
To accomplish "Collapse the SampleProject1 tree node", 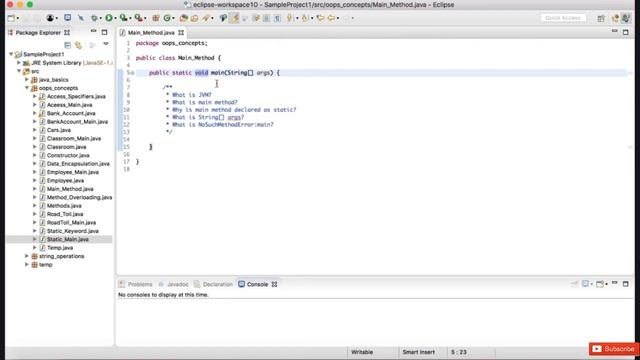I will 11,54.
